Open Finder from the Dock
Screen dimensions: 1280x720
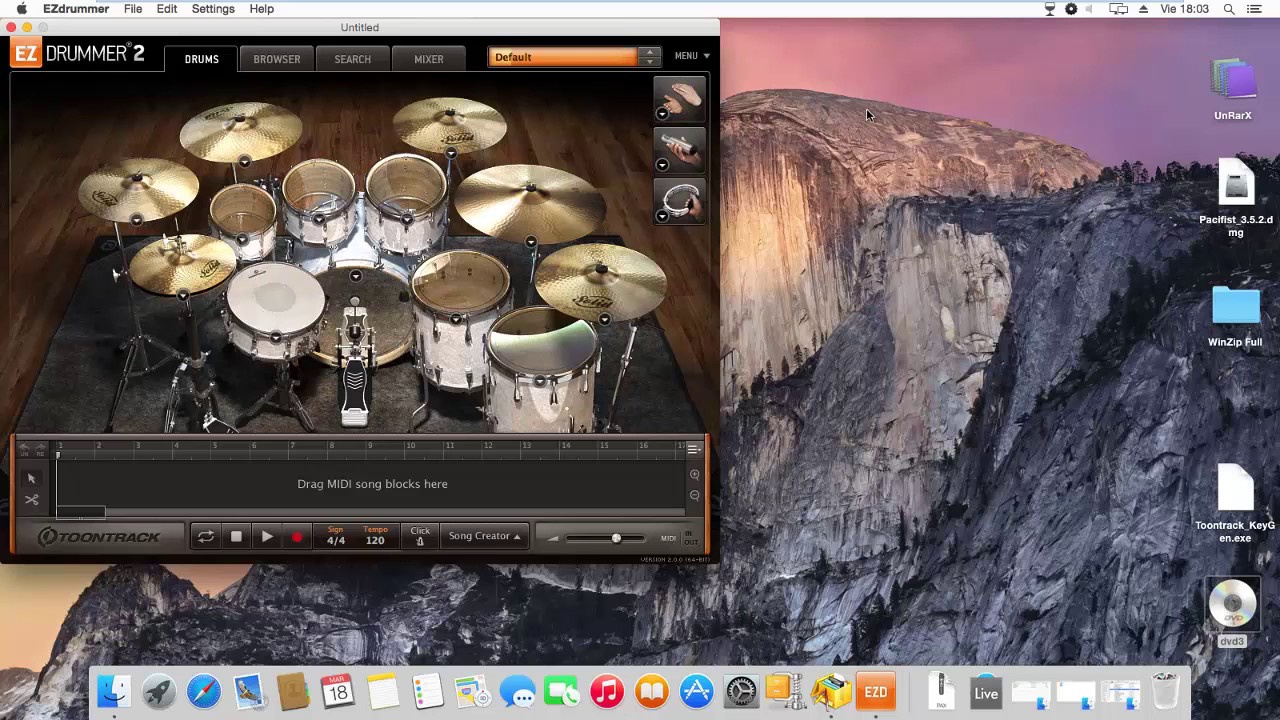(x=114, y=691)
